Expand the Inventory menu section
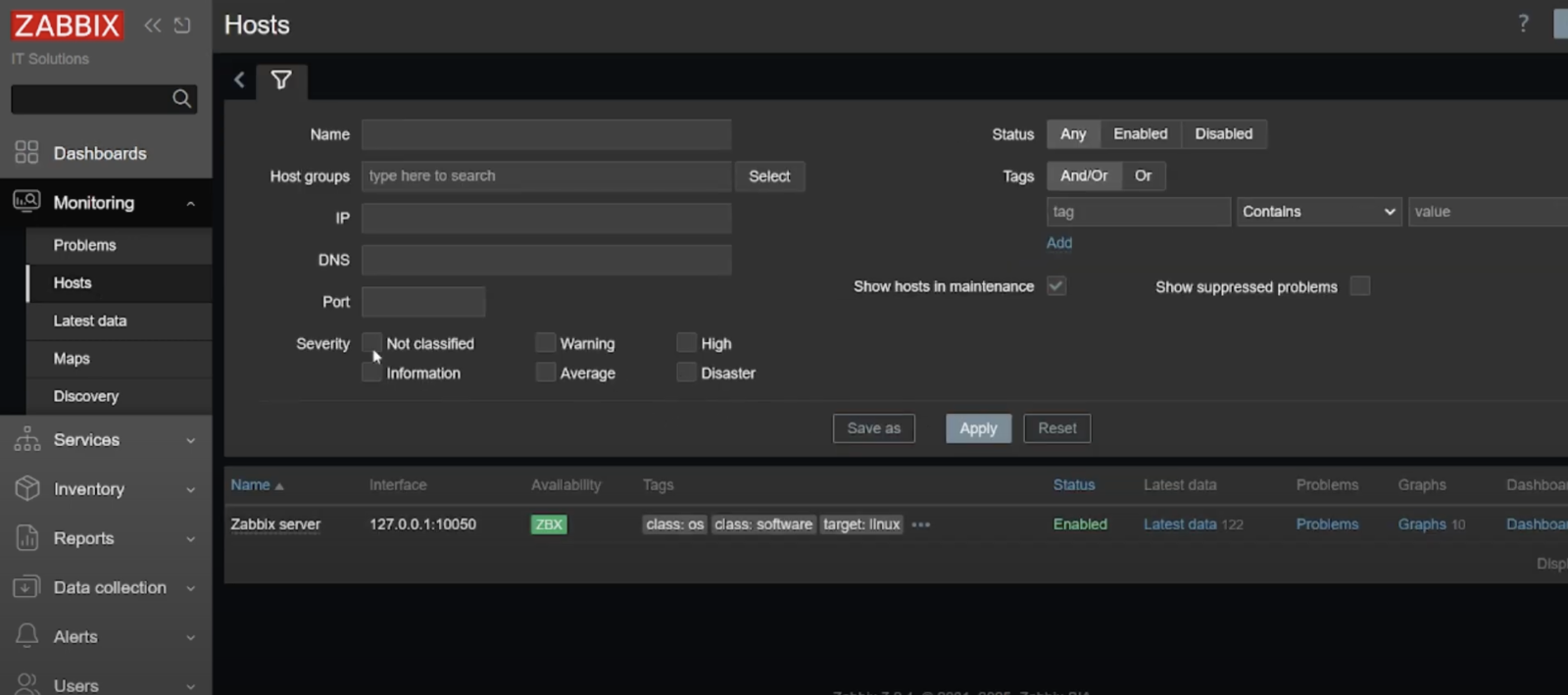 click(191, 489)
